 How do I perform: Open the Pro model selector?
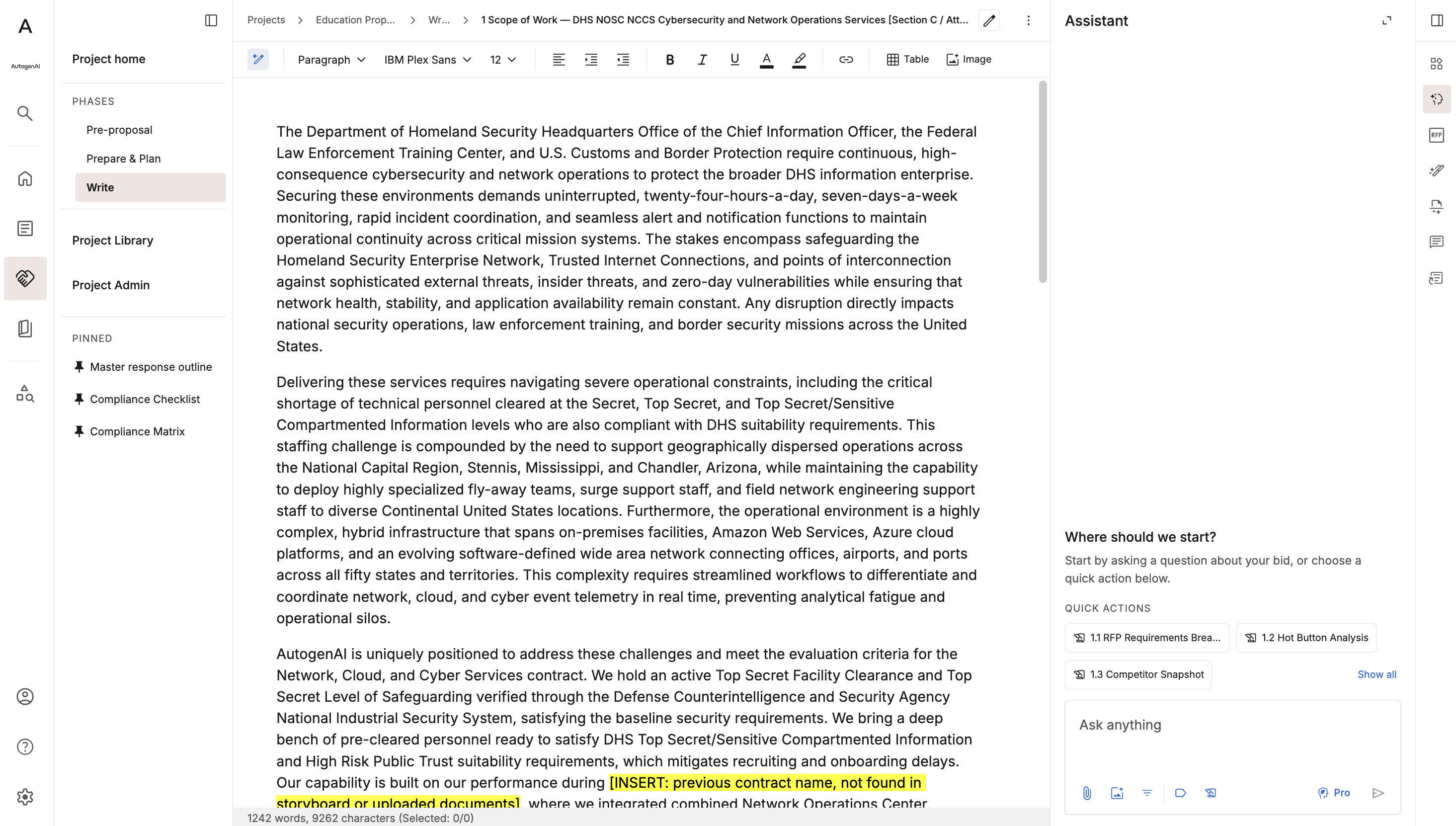tap(1334, 793)
